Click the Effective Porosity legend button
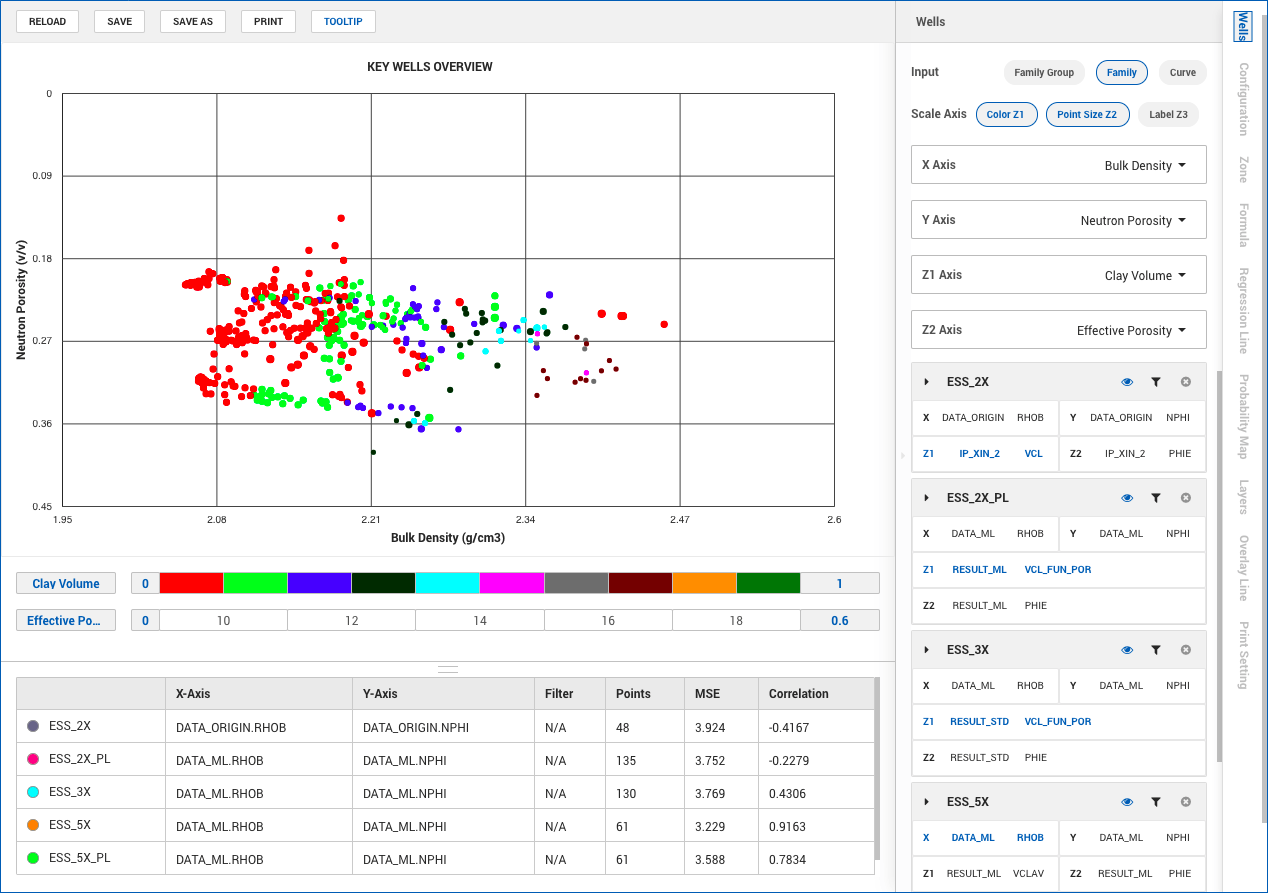Image resolution: width=1268 pixels, height=893 pixels. (x=66, y=621)
